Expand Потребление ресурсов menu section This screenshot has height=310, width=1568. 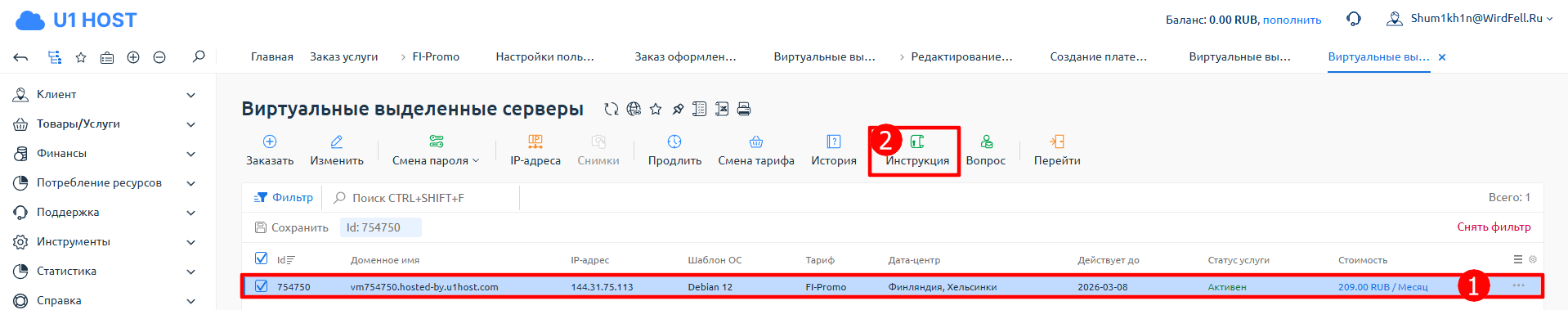105,182
